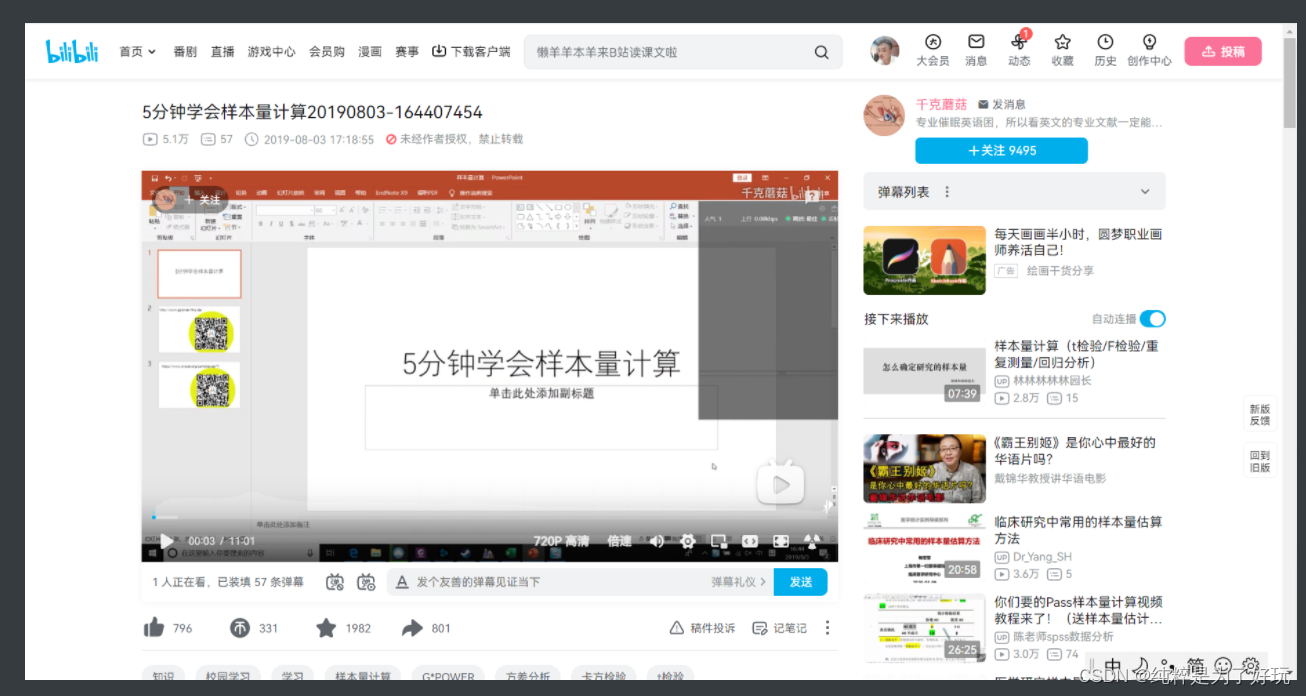Open the 创作中心 lightbulb icon
The image size is (1306, 696).
[x=1149, y=42]
